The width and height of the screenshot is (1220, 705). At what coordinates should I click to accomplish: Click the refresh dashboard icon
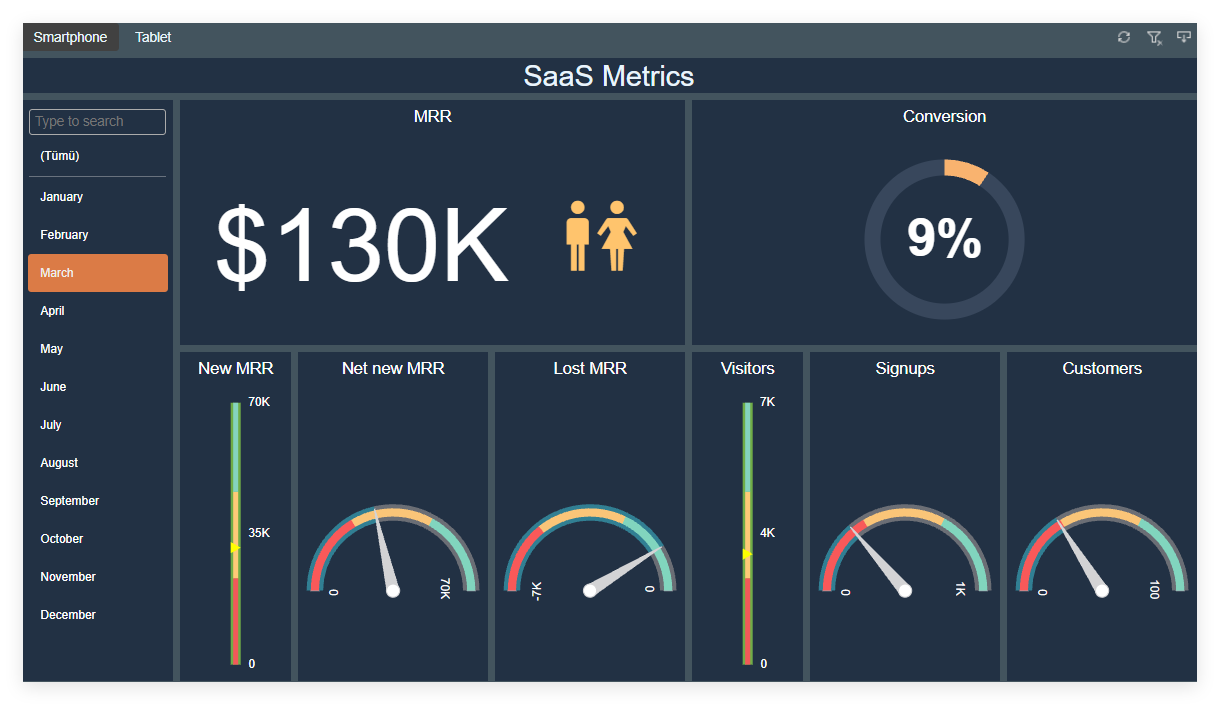click(x=1124, y=37)
